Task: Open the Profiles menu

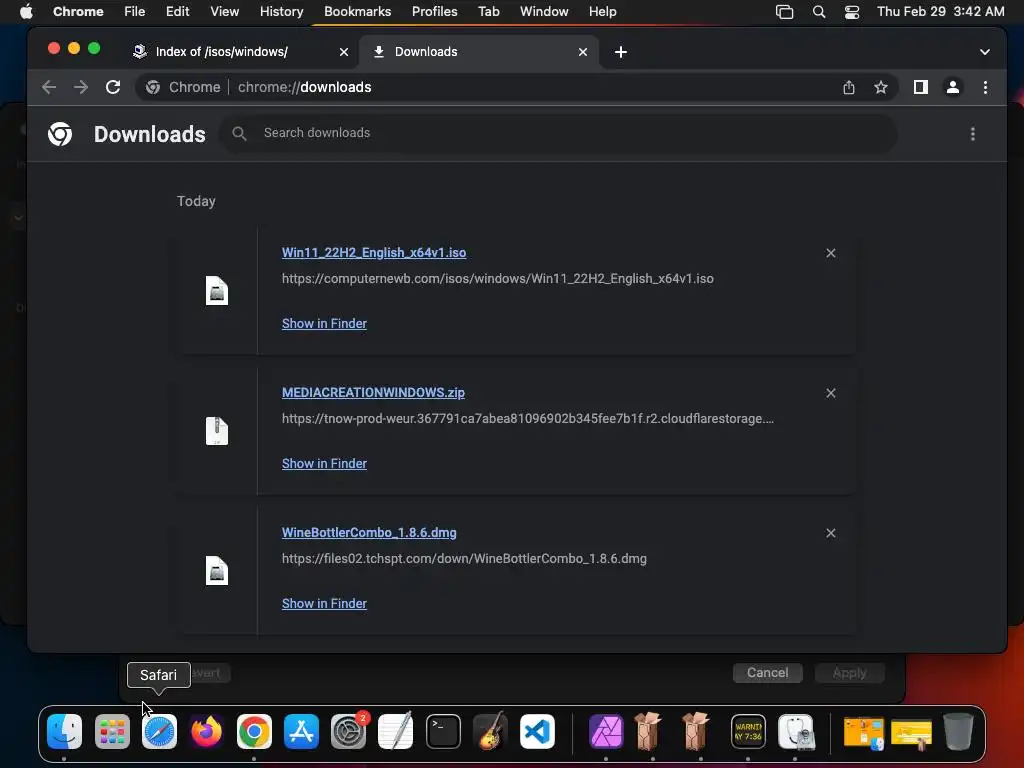Action: point(434,12)
